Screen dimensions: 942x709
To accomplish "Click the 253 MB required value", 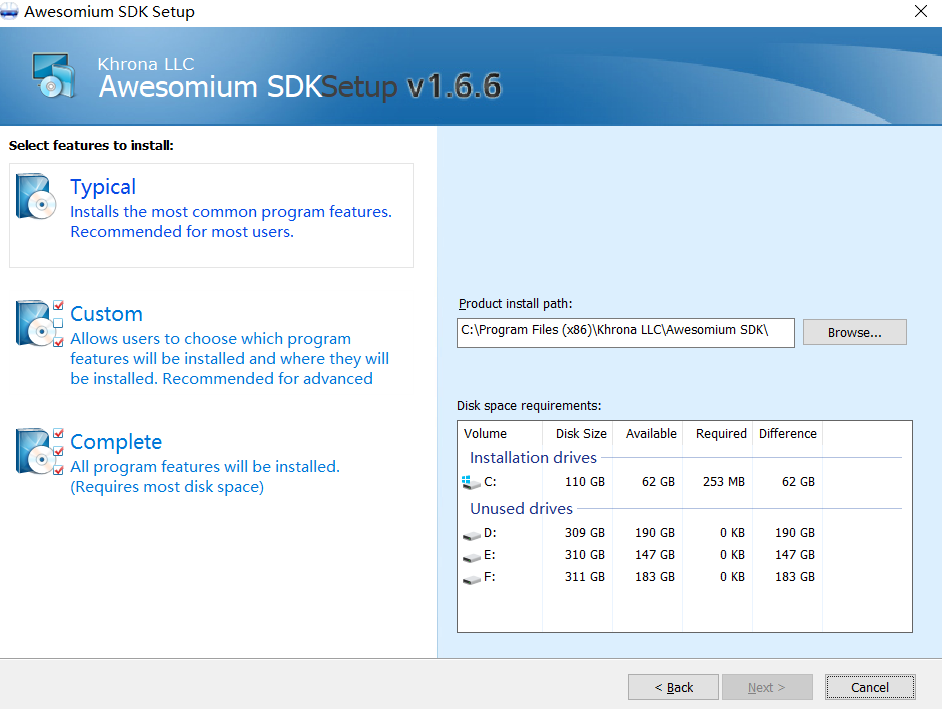I will (x=723, y=482).
